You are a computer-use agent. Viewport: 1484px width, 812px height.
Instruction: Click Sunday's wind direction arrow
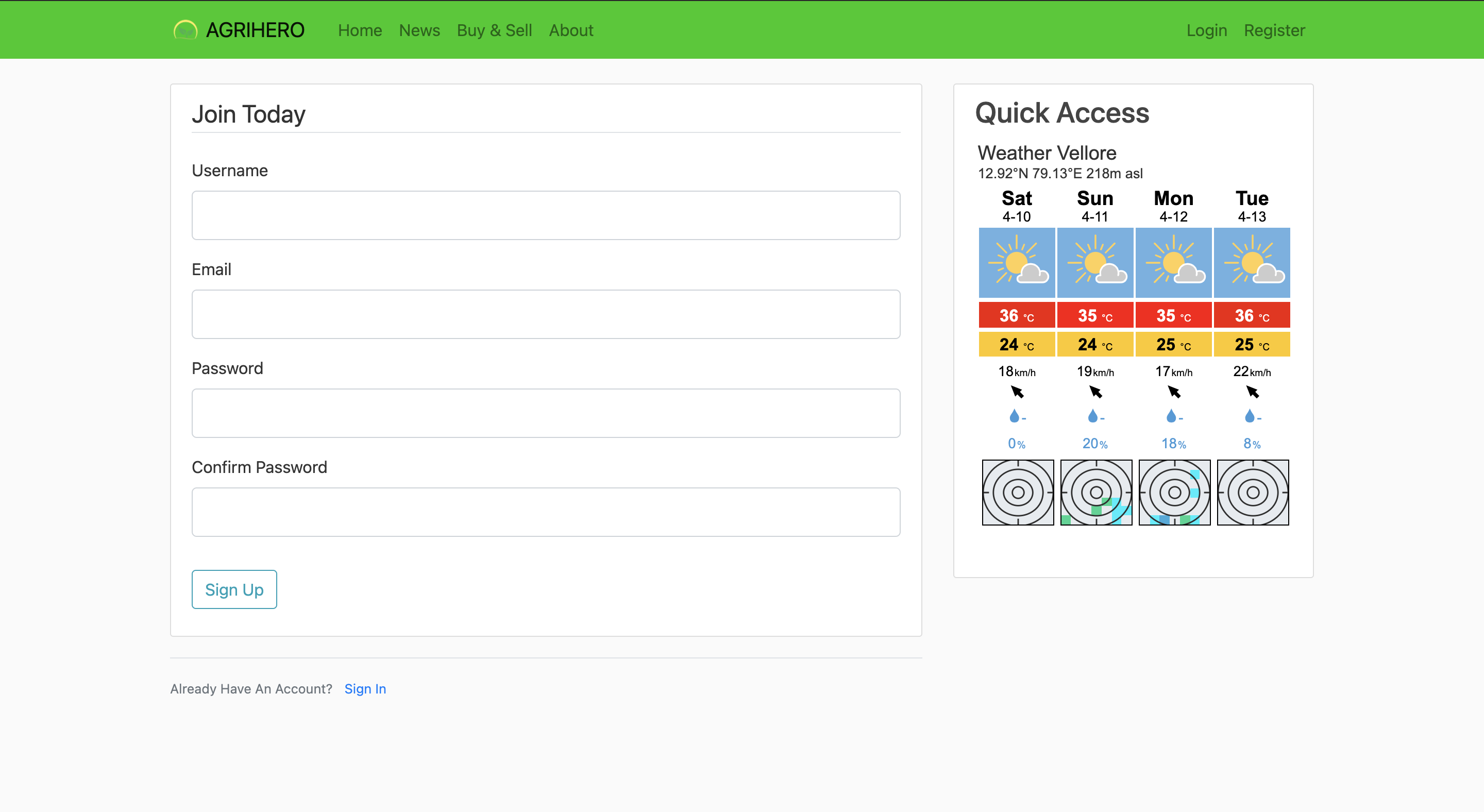(1095, 392)
